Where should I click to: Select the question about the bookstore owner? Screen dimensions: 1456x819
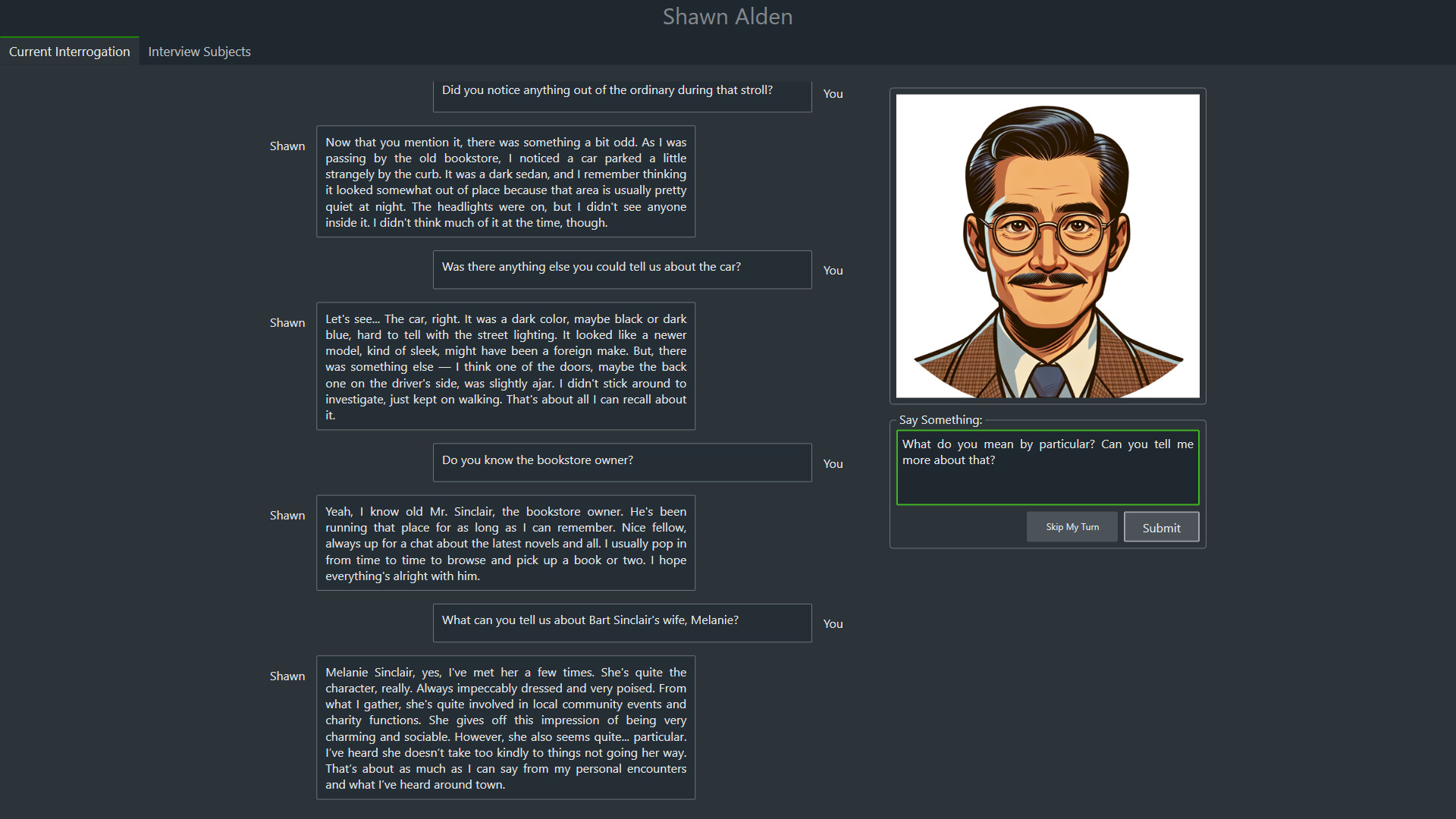pyautogui.click(x=622, y=462)
